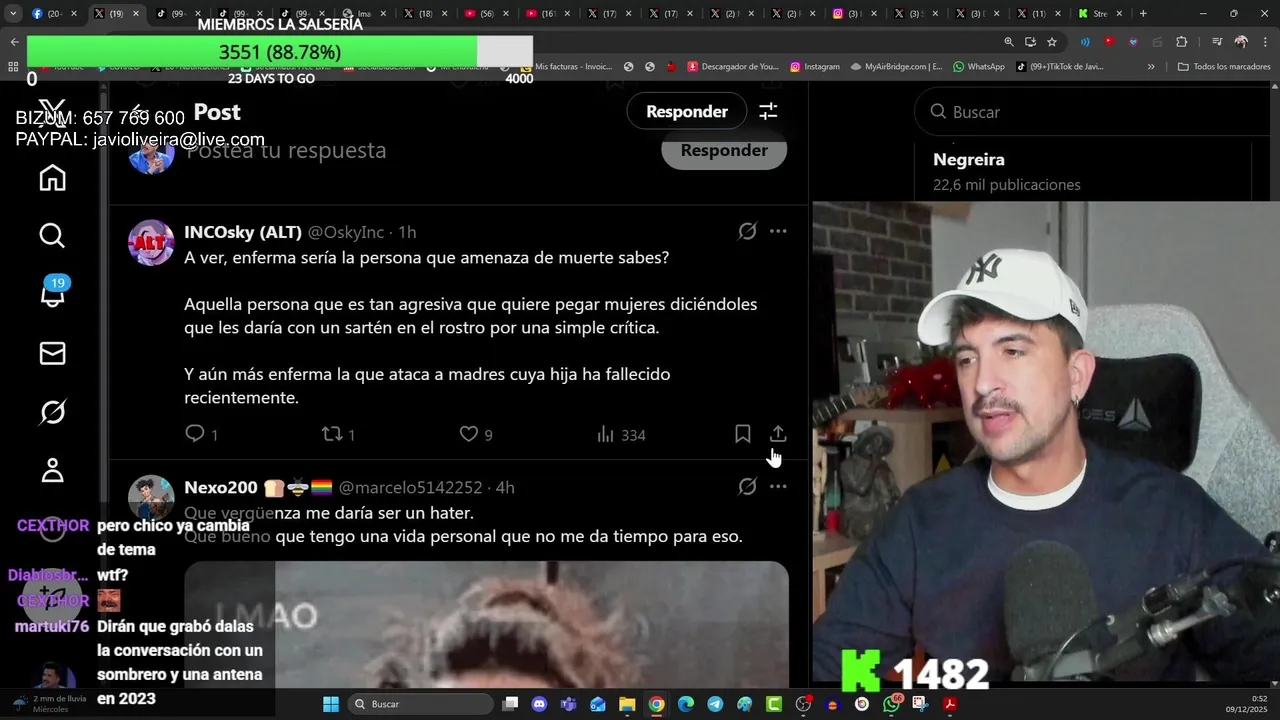Open the (99+) TikTok de Javi bookmark
The width and height of the screenshot is (1280, 720).
click(x=1059, y=67)
